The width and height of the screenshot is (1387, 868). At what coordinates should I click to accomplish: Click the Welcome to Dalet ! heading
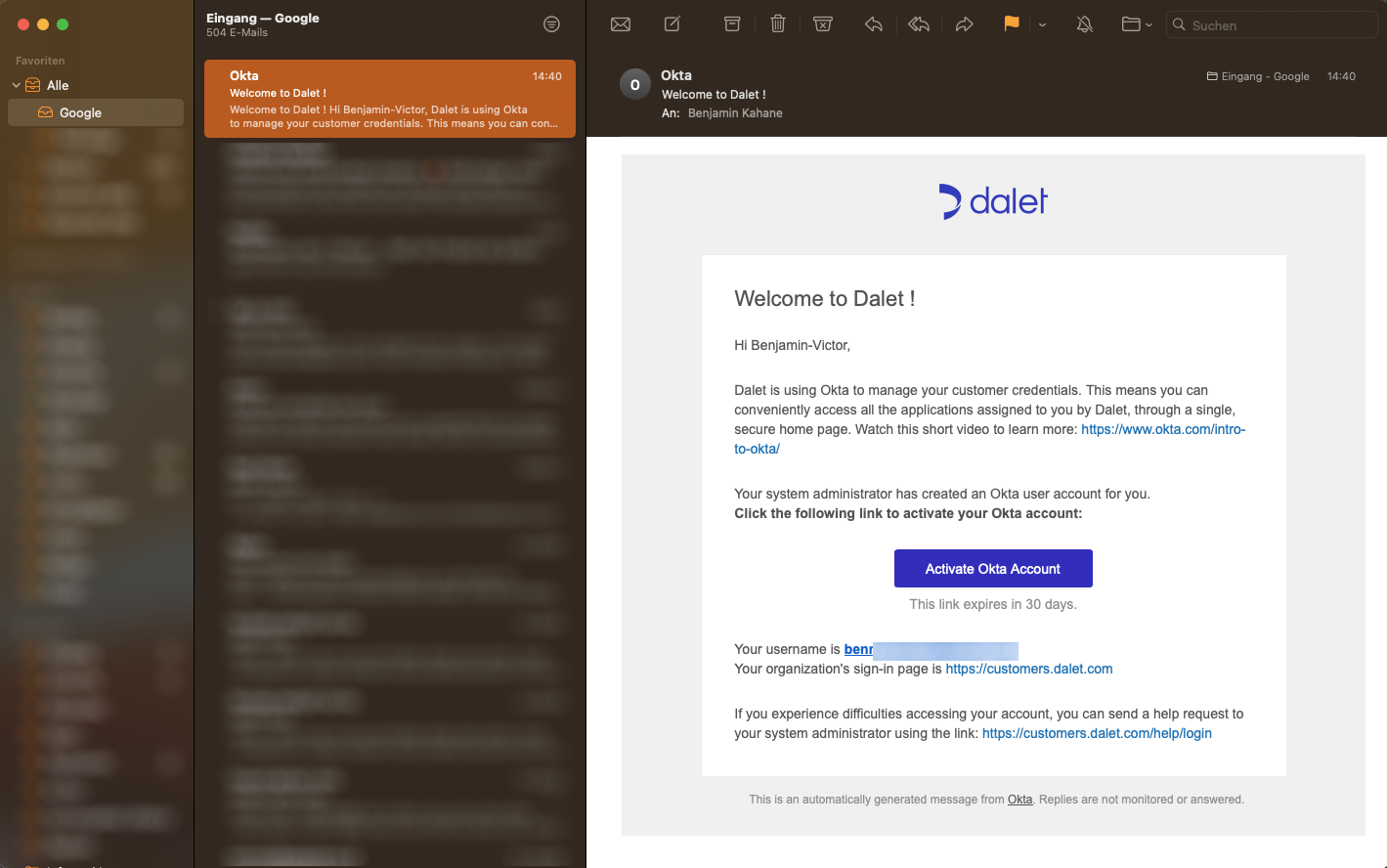[x=825, y=299]
